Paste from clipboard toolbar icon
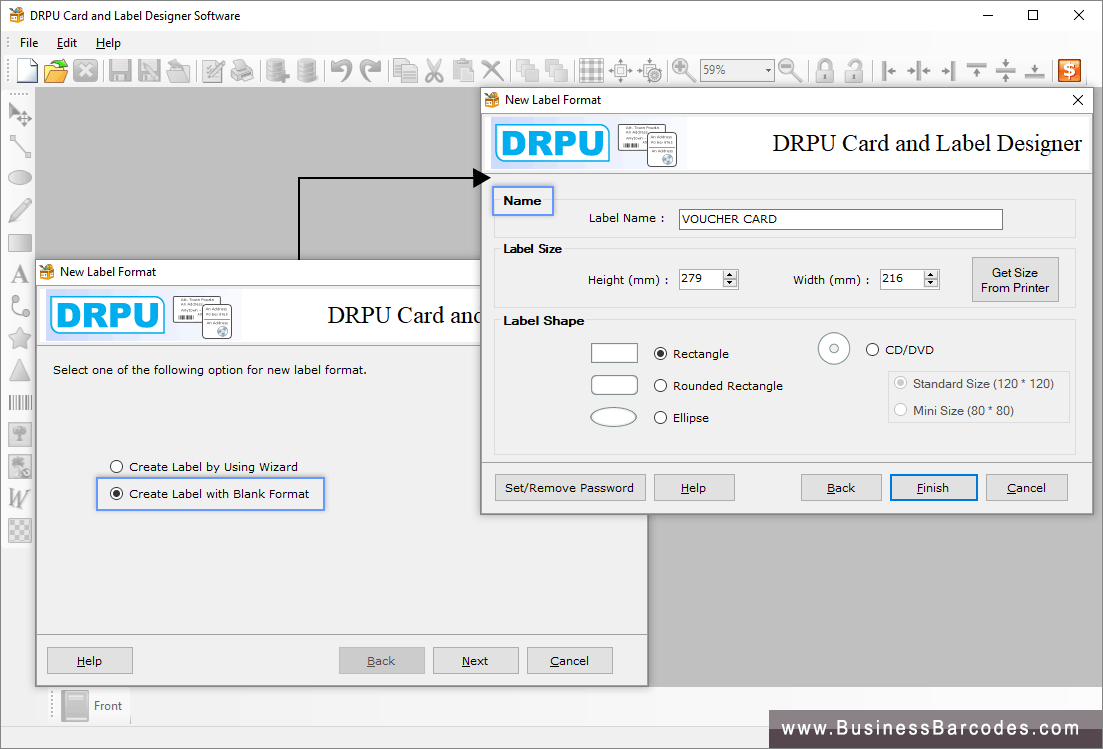This screenshot has height=749, width=1103. [463, 70]
